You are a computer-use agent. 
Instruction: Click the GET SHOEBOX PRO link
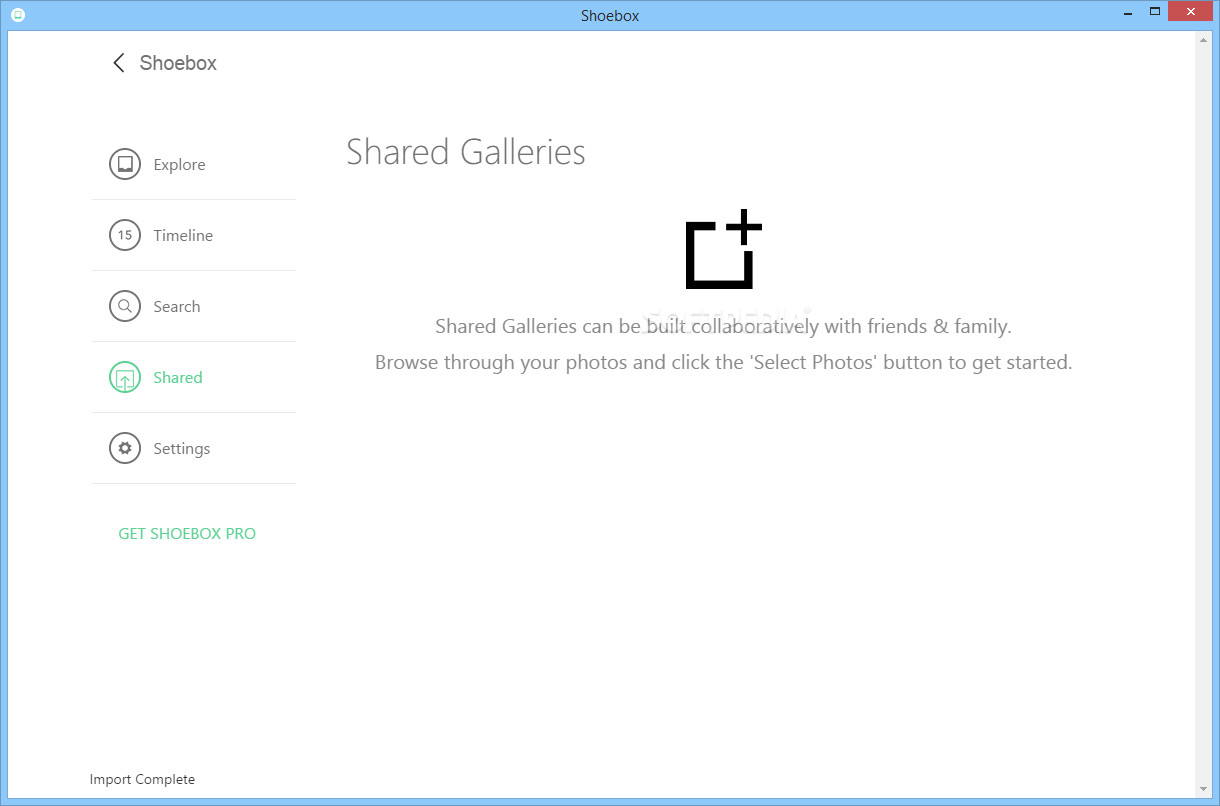(x=187, y=534)
